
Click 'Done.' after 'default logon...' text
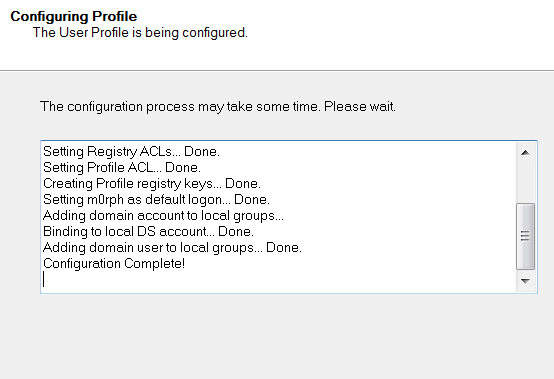252,200
